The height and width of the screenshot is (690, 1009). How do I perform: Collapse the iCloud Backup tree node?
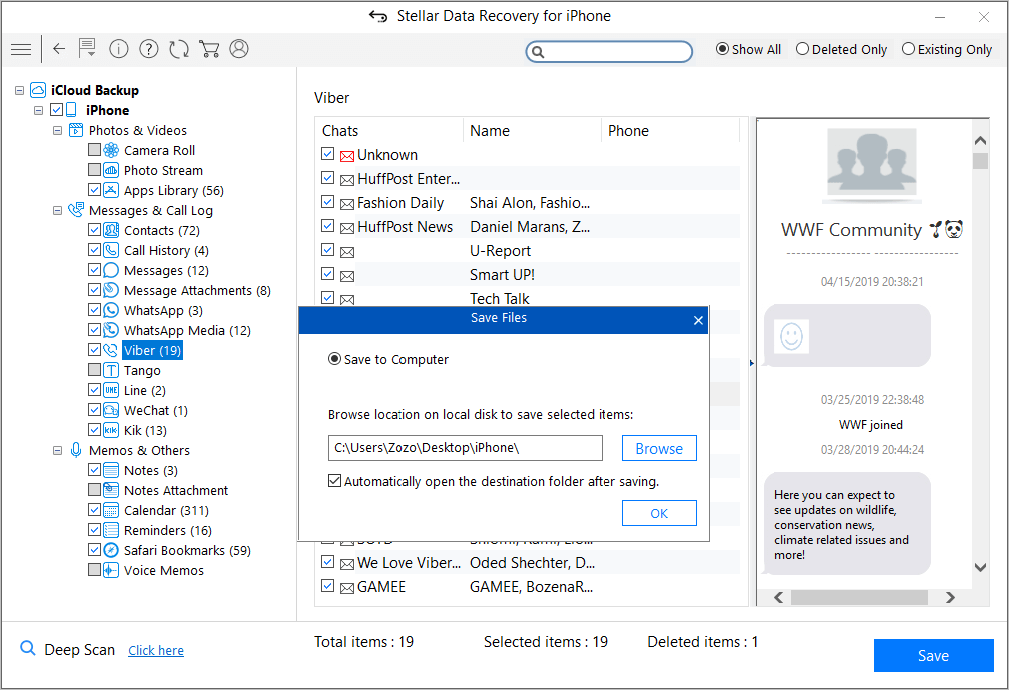[x=19, y=91]
